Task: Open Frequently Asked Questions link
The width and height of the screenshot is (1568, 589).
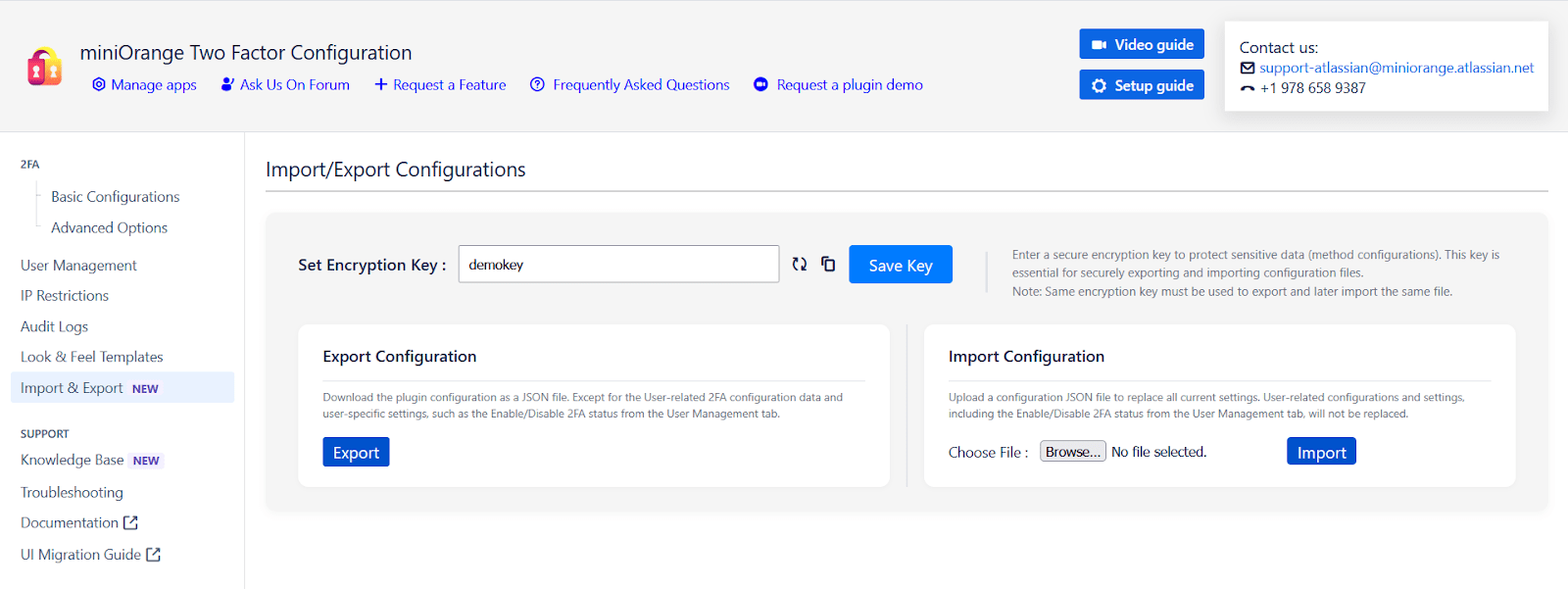Action: click(641, 84)
